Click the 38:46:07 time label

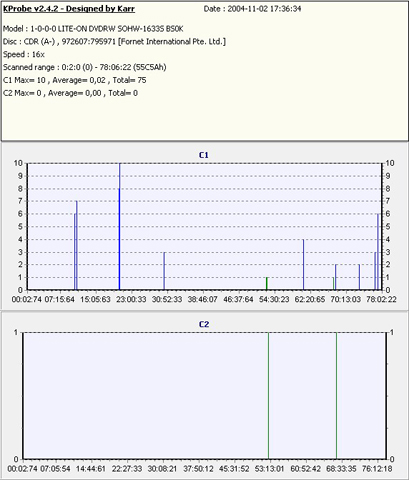202,299
